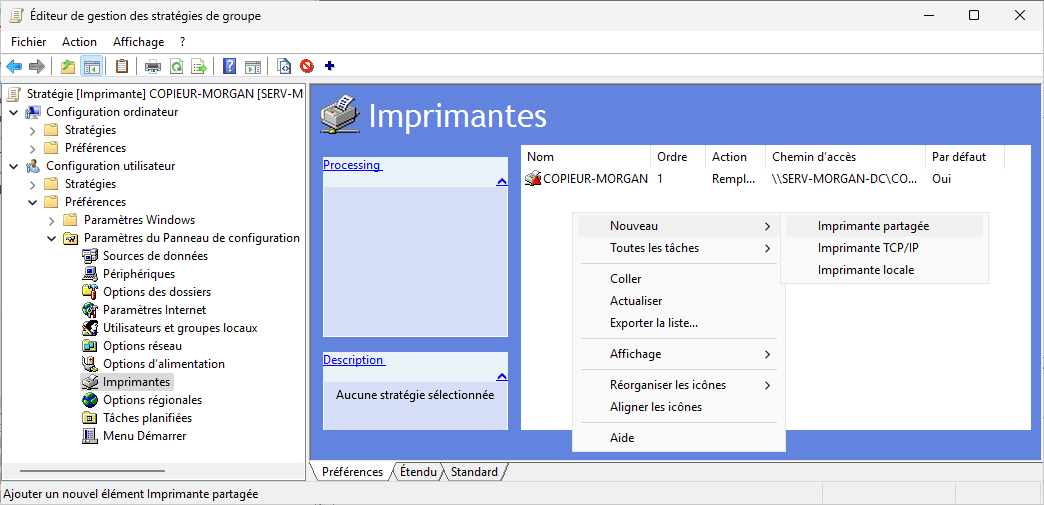This screenshot has width=1044, height=505.
Task: Choose Imprimante TCP/IP from submenu
Action: (867, 248)
